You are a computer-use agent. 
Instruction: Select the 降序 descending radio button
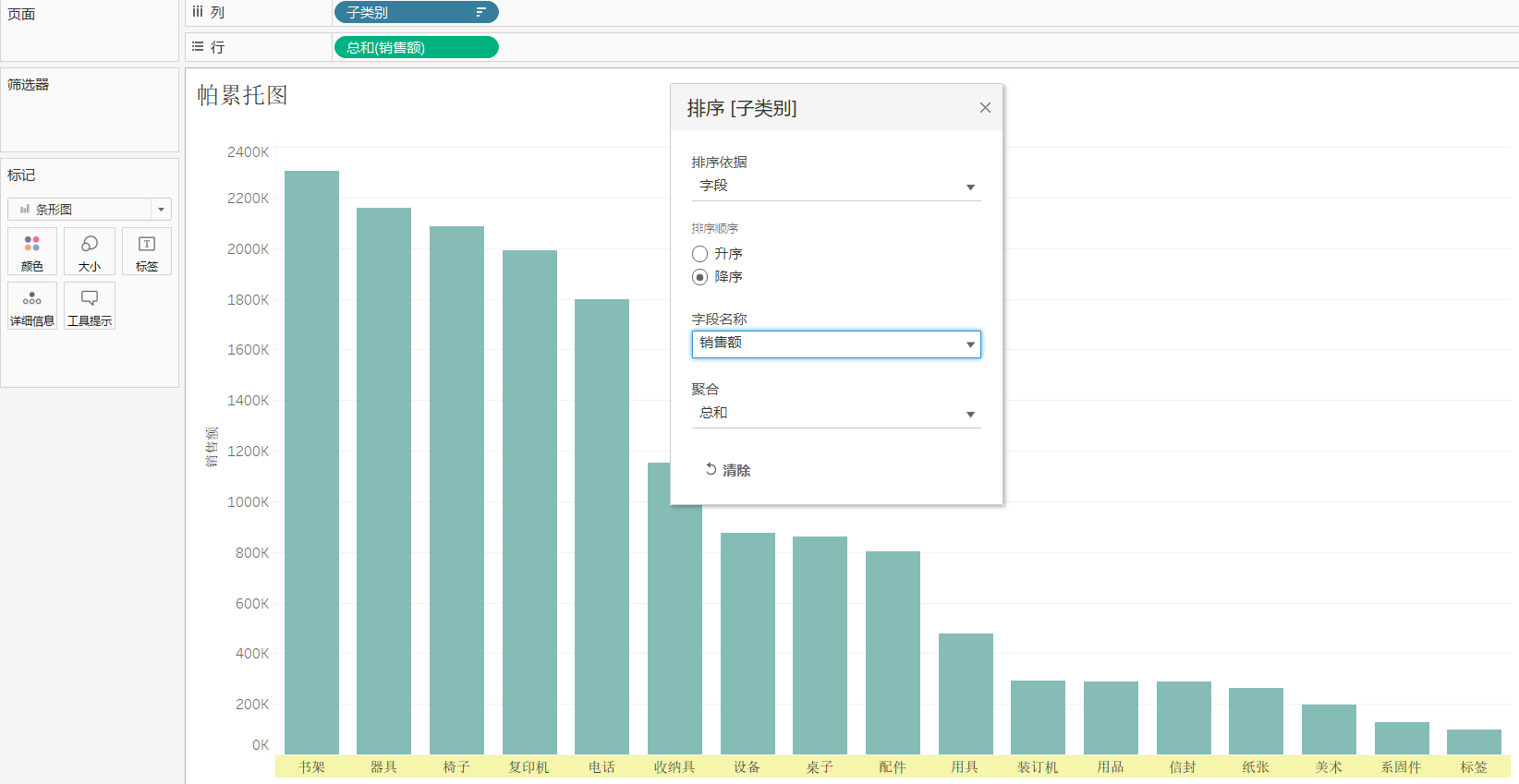coord(699,277)
